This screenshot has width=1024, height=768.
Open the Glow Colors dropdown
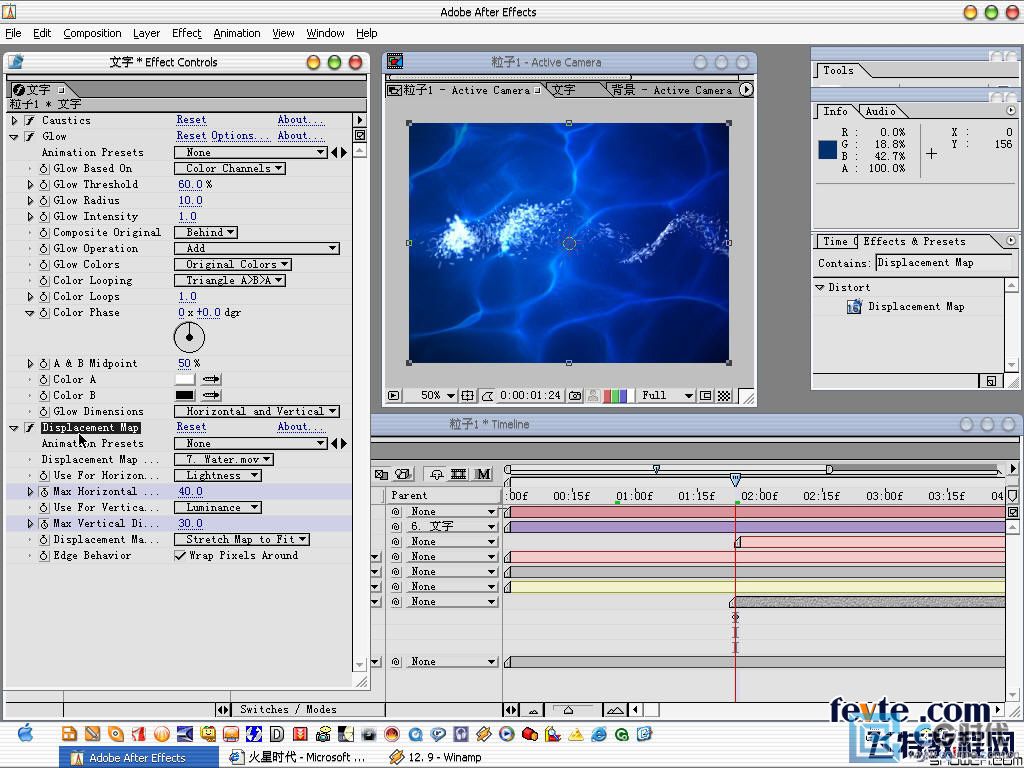pos(232,264)
